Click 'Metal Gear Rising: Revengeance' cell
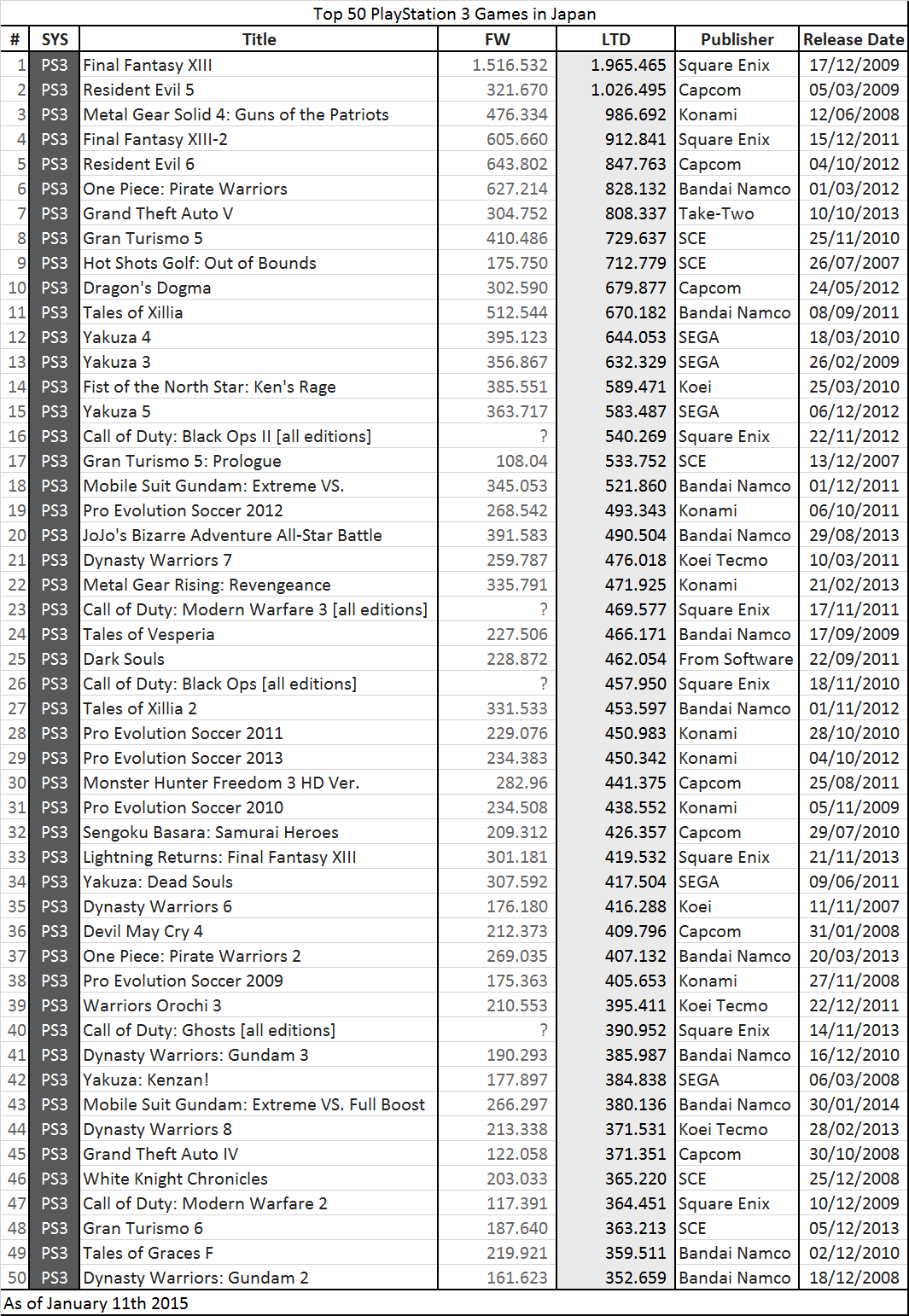909x1316 pixels. [x=259, y=585]
